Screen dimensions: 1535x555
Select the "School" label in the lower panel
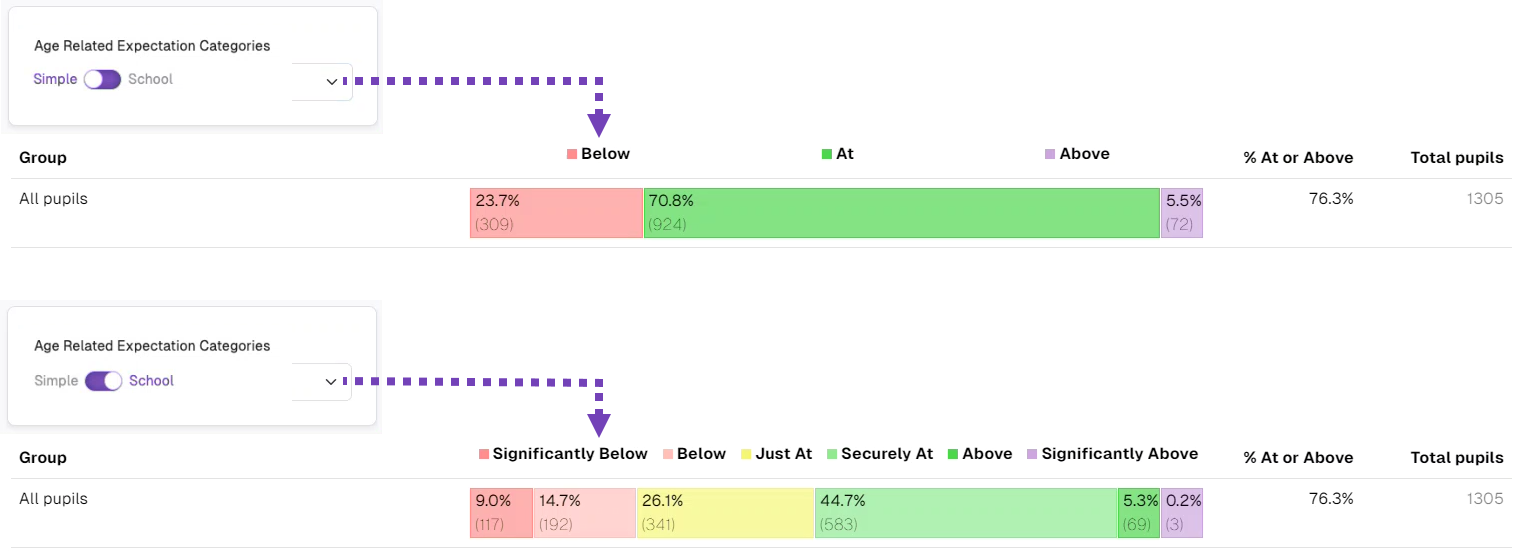[x=151, y=381]
